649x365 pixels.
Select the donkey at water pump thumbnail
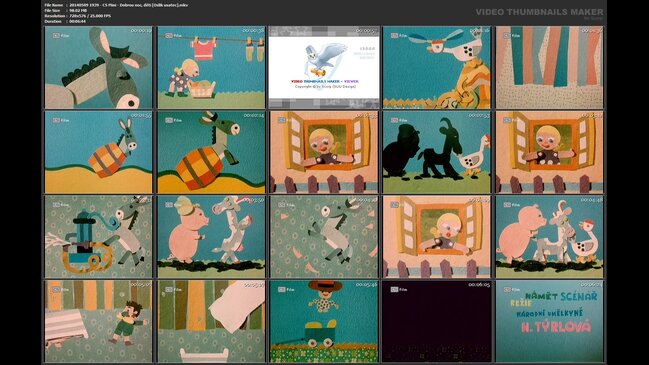99,237
